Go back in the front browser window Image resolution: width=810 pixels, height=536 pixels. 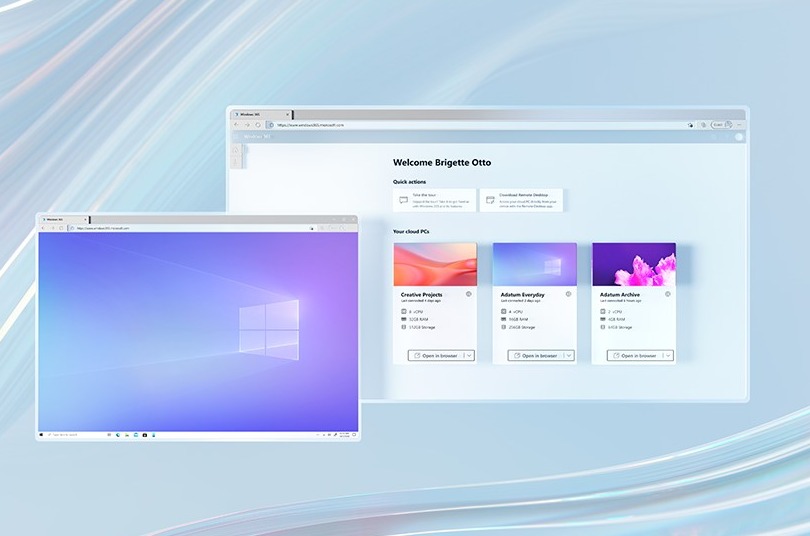pos(43,228)
